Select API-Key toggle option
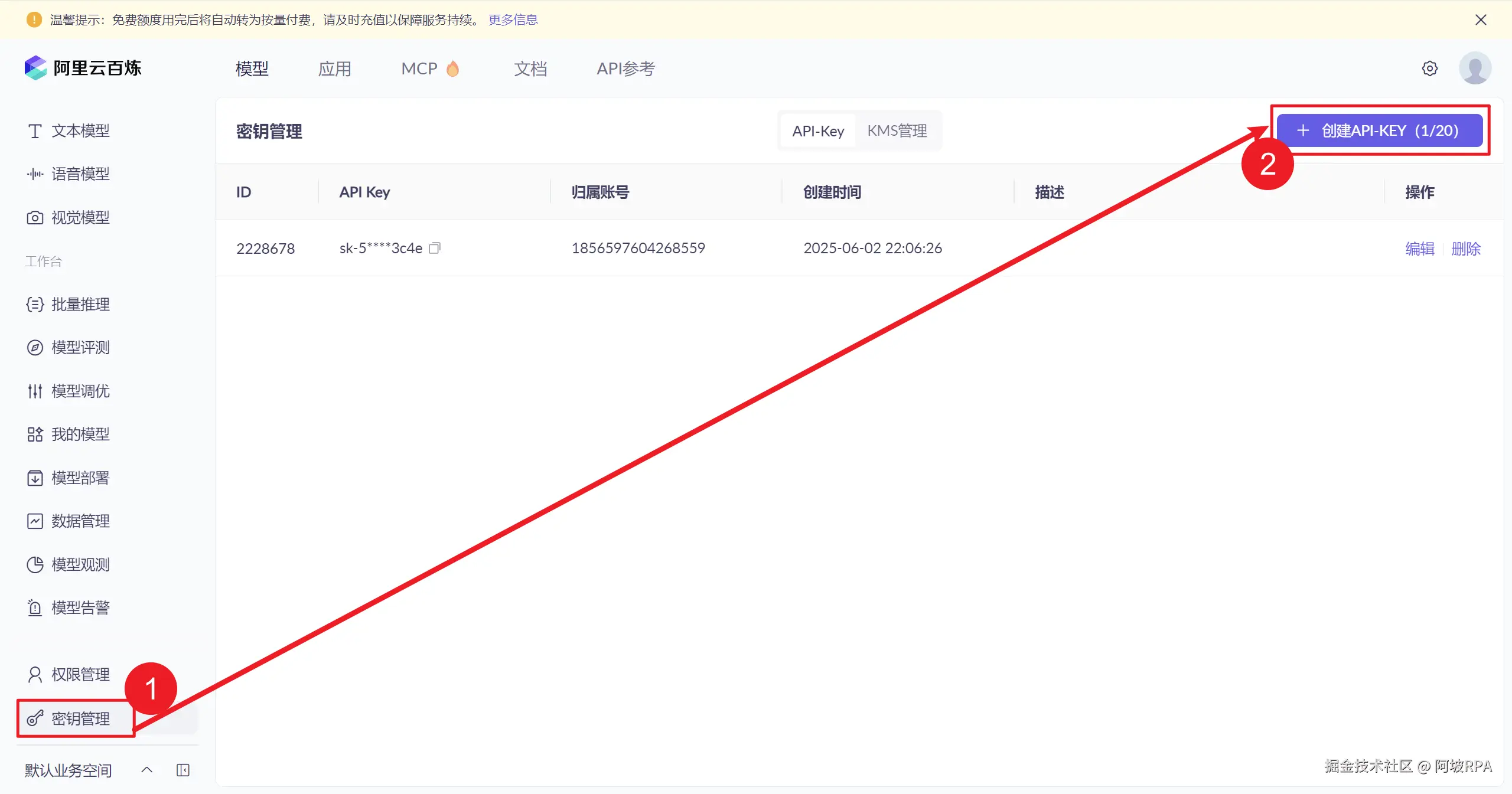Viewport: 1512px width, 794px height. pyautogui.click(x=818, y=131)
